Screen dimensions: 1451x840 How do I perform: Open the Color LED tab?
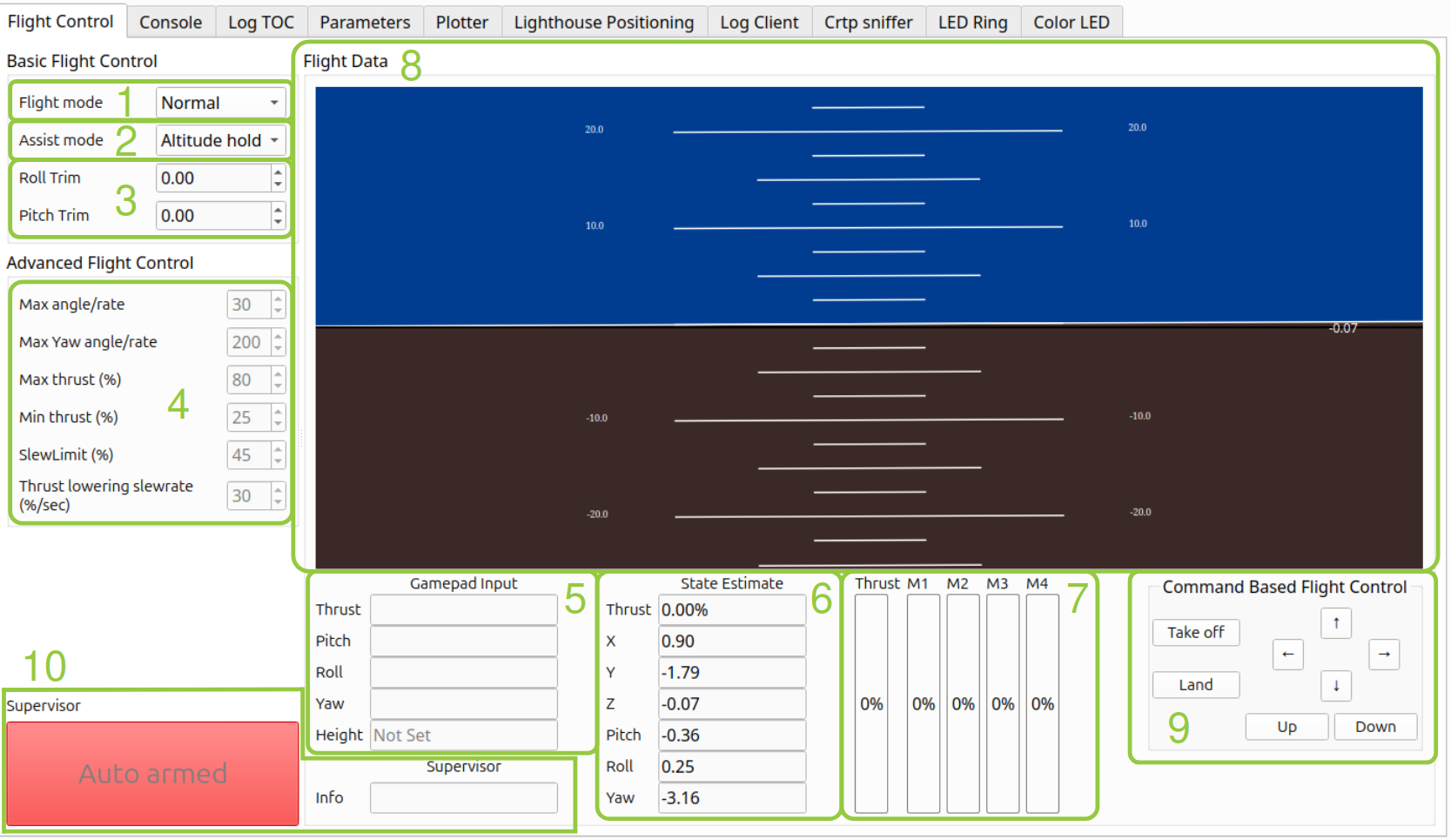click(x=1071, y=22)
